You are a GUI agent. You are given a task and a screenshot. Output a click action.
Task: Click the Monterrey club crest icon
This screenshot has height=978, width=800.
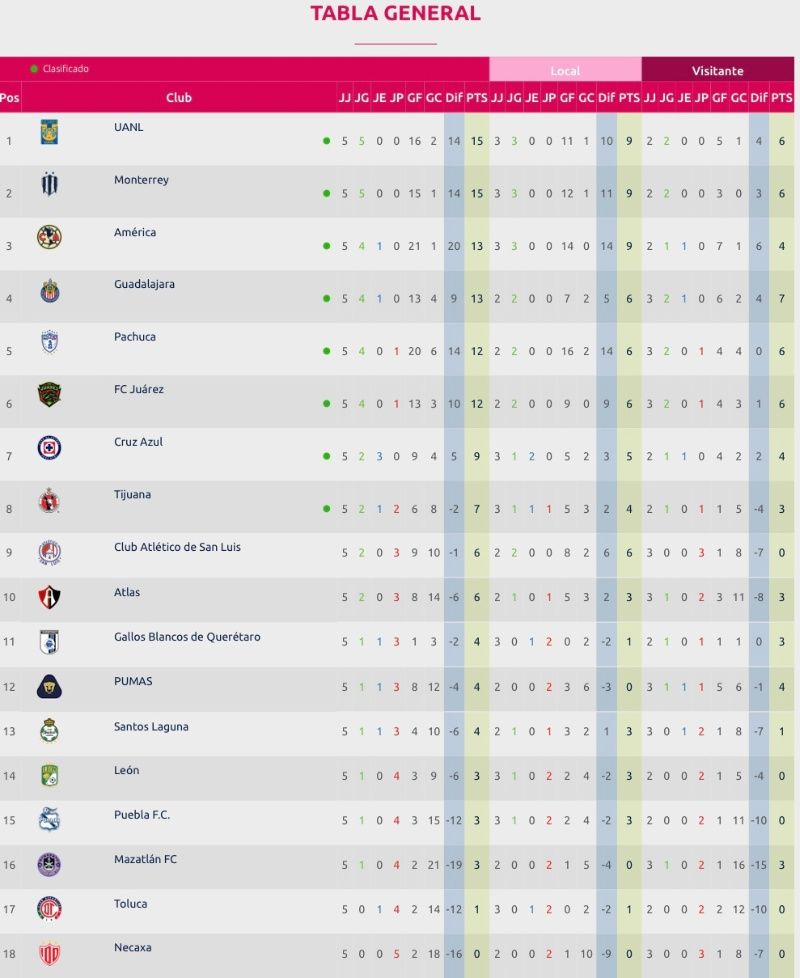click(x=49, y=185)
